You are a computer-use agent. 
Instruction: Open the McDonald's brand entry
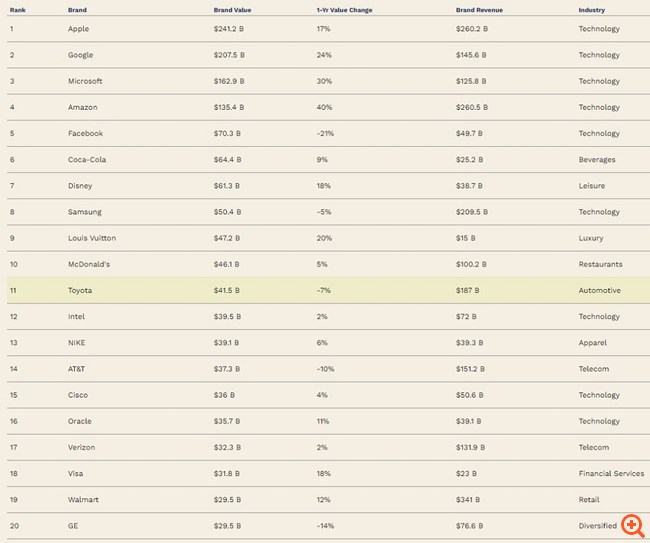pyautogui.click(x=90, y=264)
